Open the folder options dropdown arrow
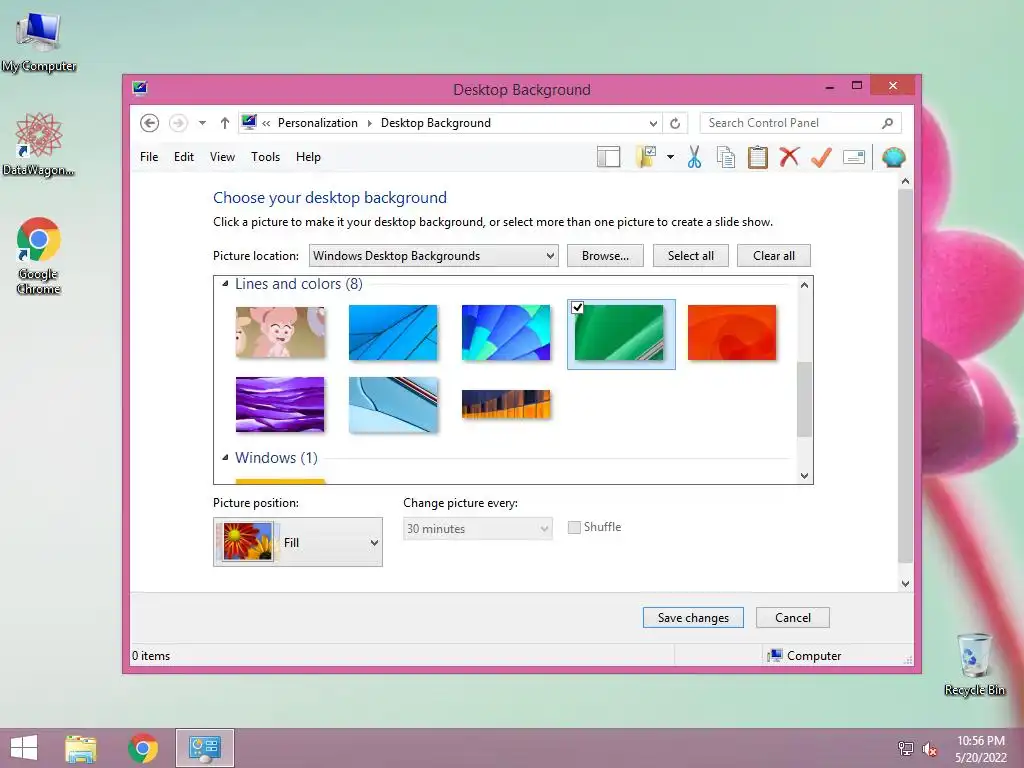1024x768 pixels. tap(670, 157)
